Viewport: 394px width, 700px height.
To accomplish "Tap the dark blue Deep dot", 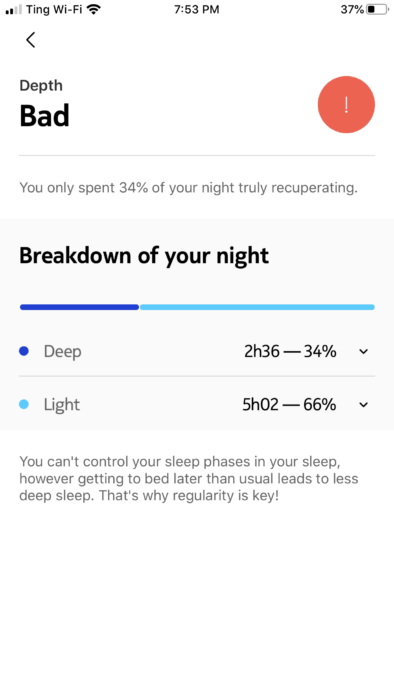I will (x=24, y=351).
